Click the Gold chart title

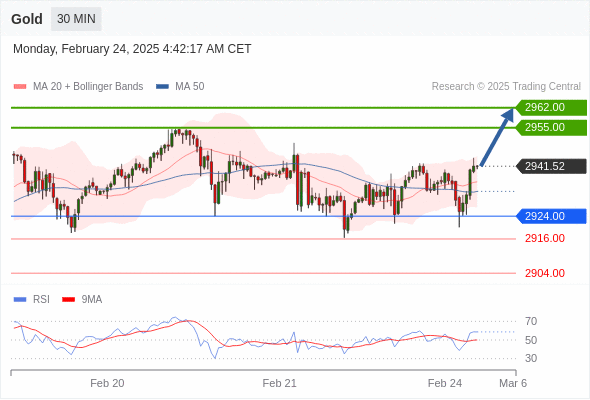click(x=27, y=19)
